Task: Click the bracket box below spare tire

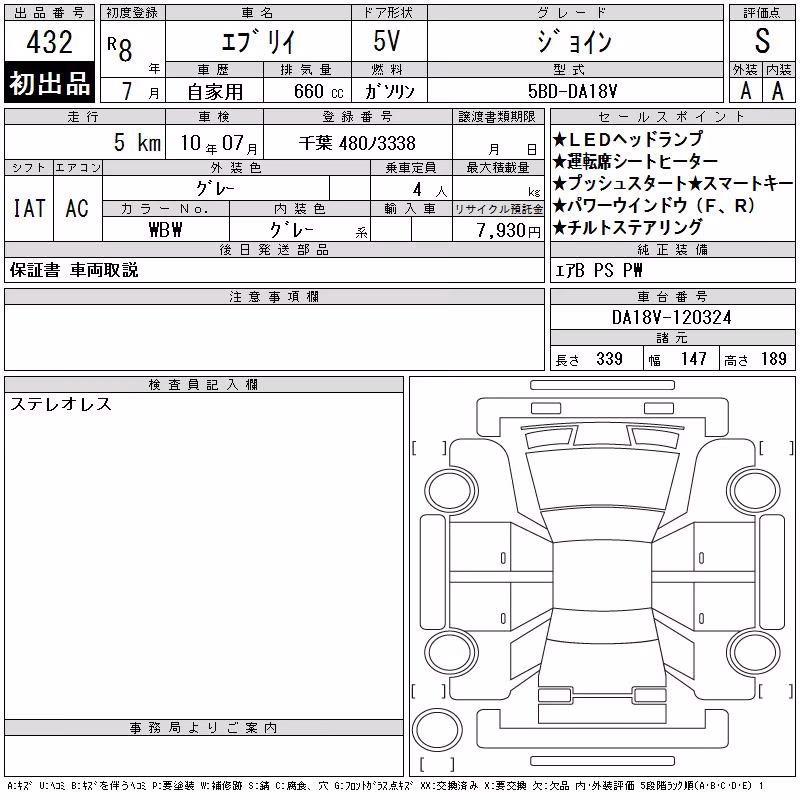Action: tap(437, 764)
